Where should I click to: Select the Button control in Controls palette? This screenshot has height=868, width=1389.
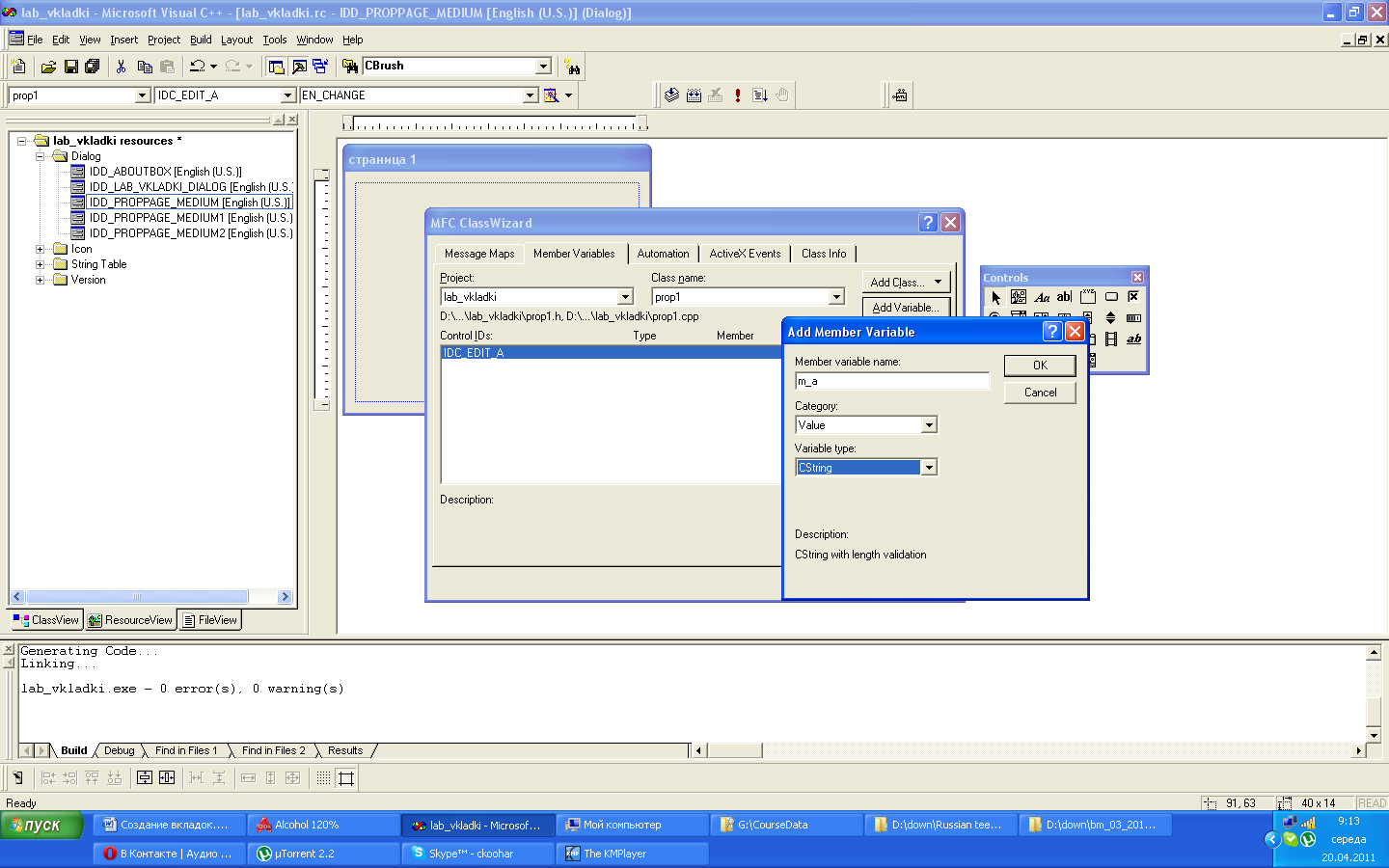[x=1111, y=297]
